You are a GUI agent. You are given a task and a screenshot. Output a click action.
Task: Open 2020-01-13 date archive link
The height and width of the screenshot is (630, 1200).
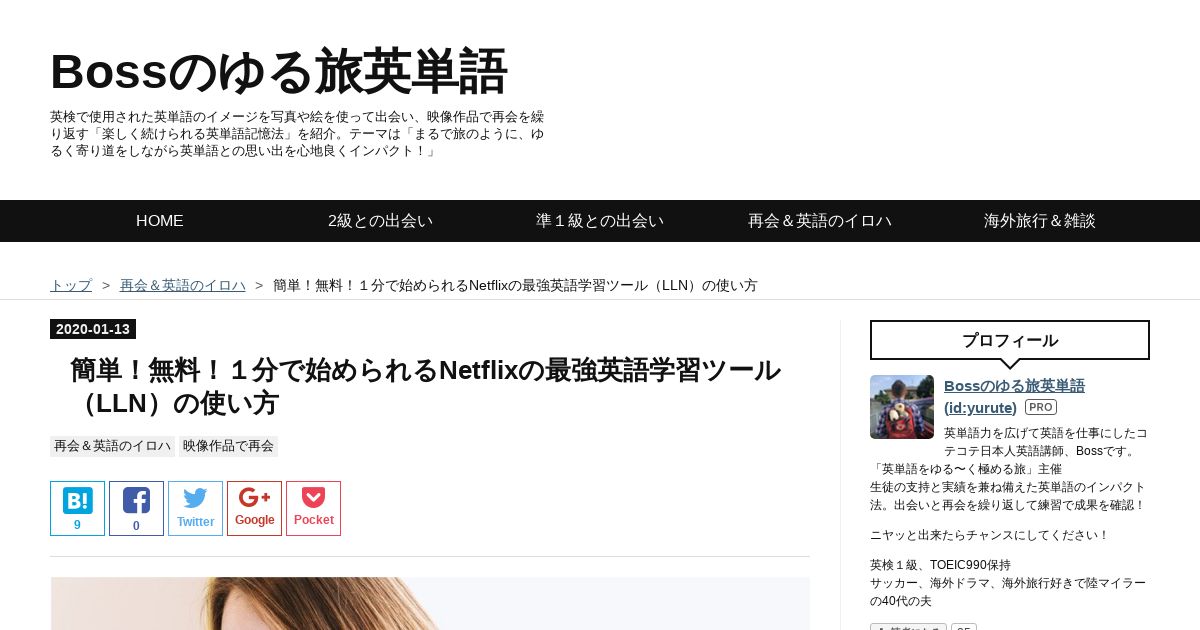(x=93, y=329)
